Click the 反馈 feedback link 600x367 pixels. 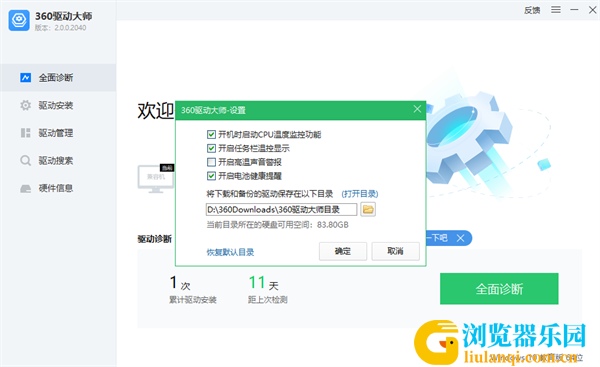pos(532,10)
